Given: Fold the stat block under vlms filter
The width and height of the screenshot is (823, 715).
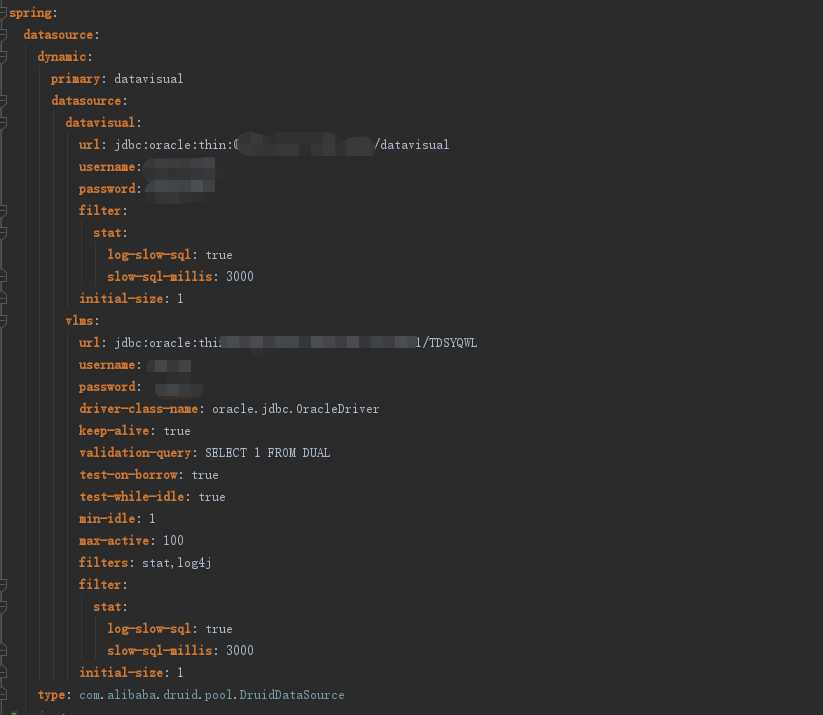Looking at the screenshot, I should pyautogui.click(x=4, y=607).
